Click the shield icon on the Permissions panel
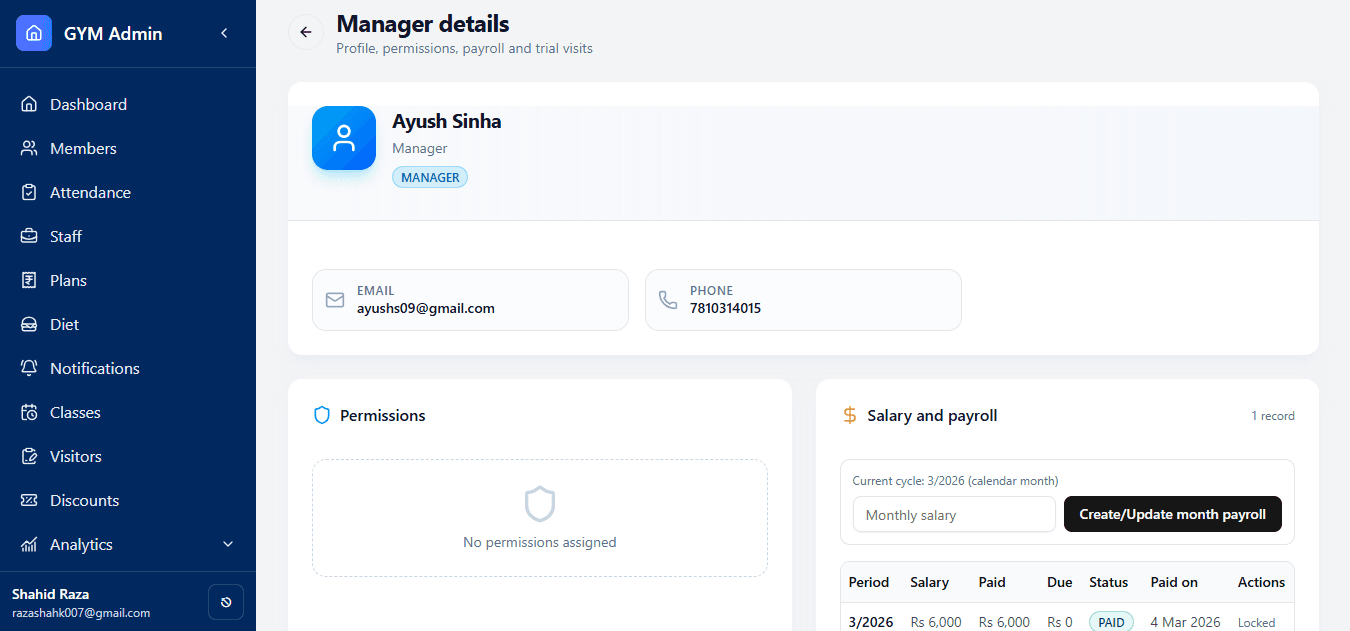 tap(321, 415)
